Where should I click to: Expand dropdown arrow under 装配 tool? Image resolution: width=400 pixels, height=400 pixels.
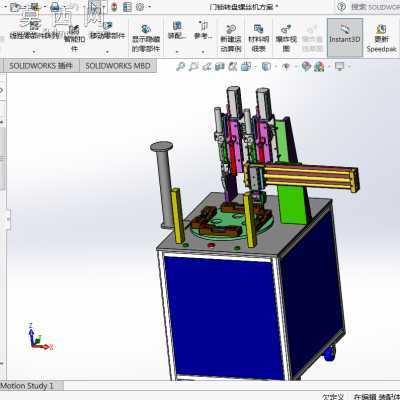[177, 52]
